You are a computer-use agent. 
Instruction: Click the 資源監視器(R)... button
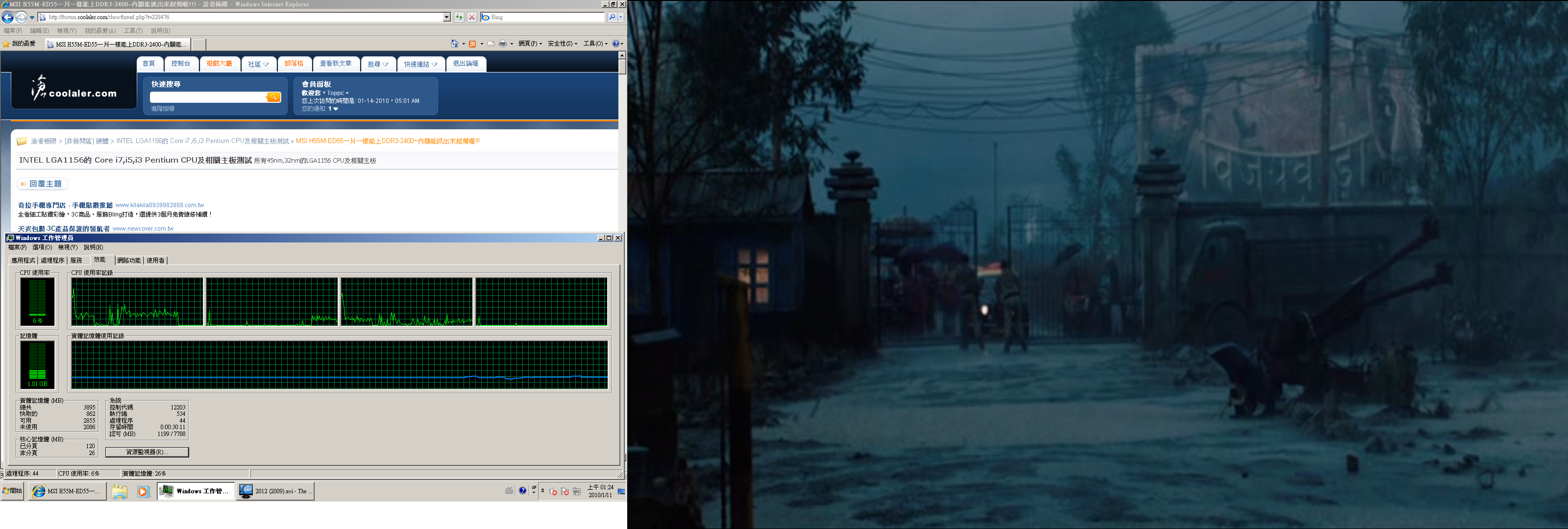pyautogui.click(x=147, y=452)
